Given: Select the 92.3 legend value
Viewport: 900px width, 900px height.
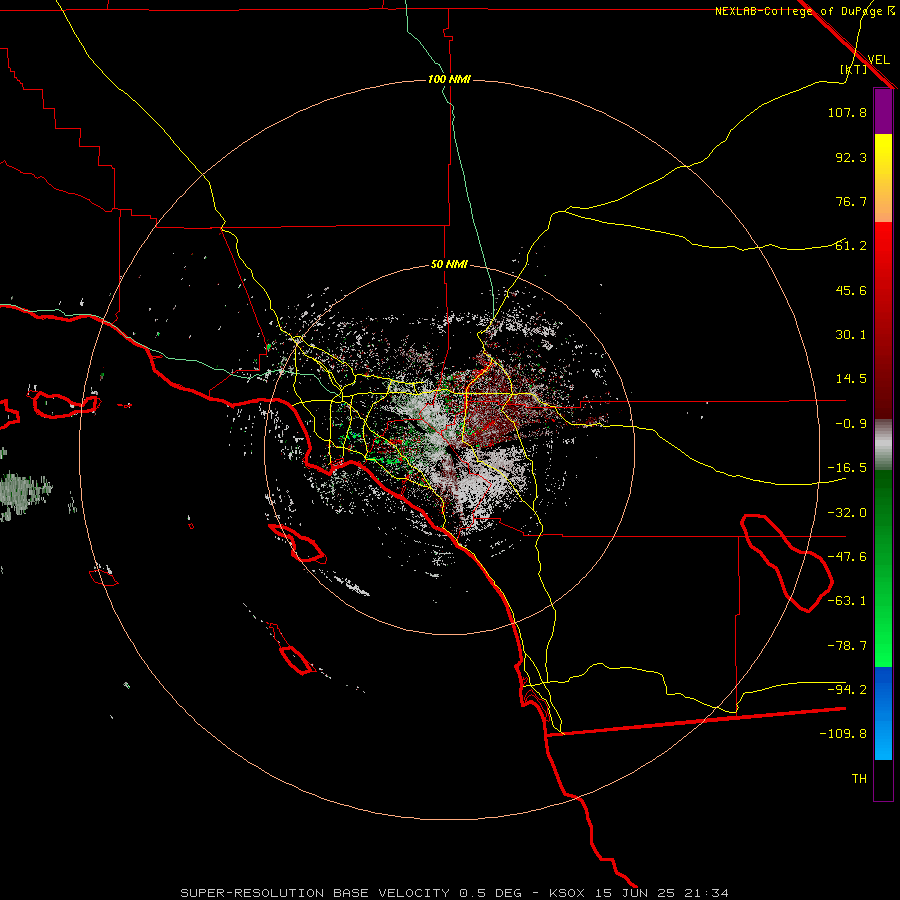Looking at the screenshot, I should click(851, 157).
